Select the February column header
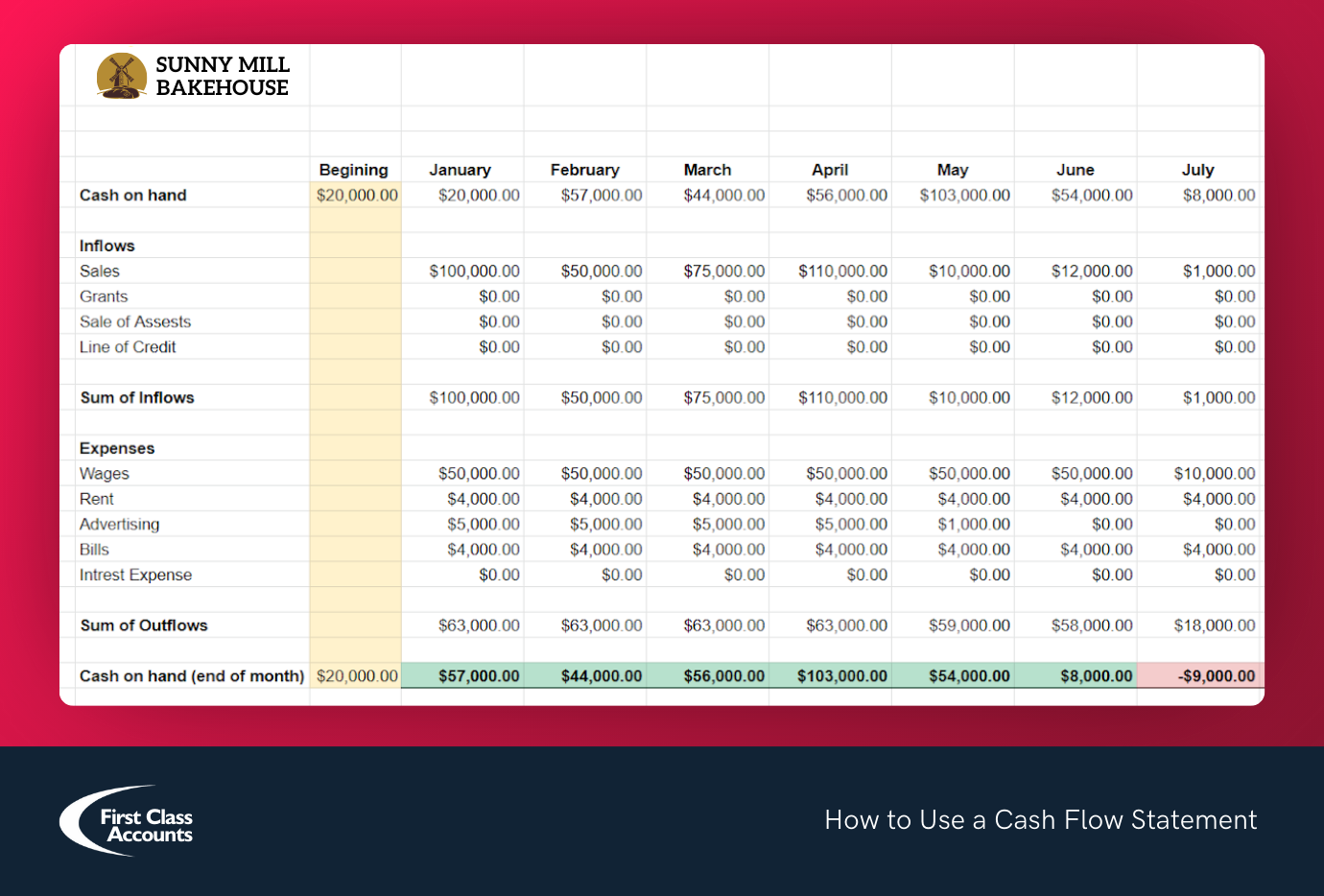 coord(585,170)
